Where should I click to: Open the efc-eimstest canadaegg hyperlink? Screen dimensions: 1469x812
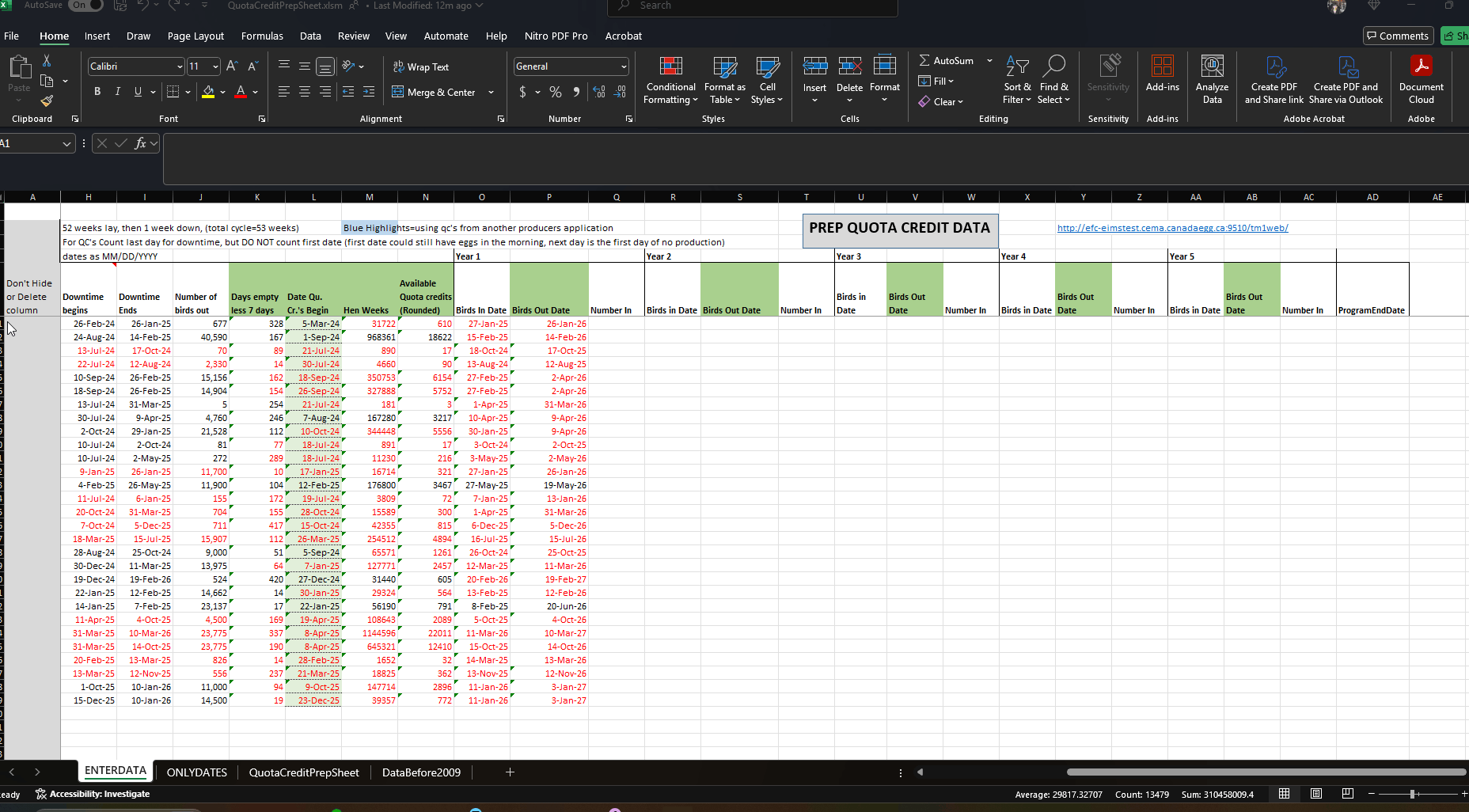[x=1172, y=228]
